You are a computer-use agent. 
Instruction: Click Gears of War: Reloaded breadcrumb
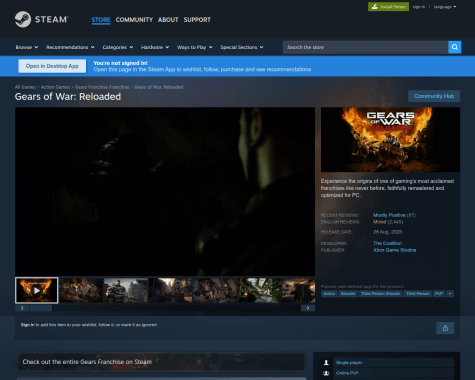tap(159, 87)
